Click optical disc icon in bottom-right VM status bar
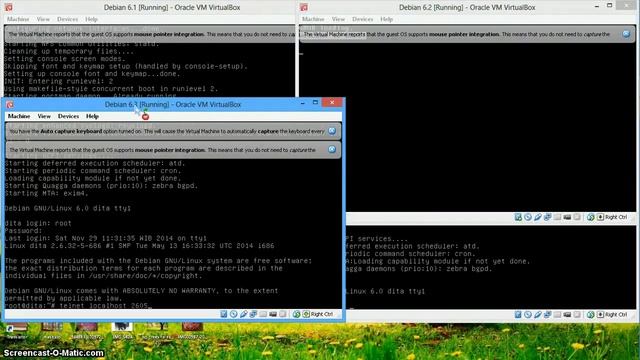Screen dimensions: 640x360 click(x=528, y=315)
